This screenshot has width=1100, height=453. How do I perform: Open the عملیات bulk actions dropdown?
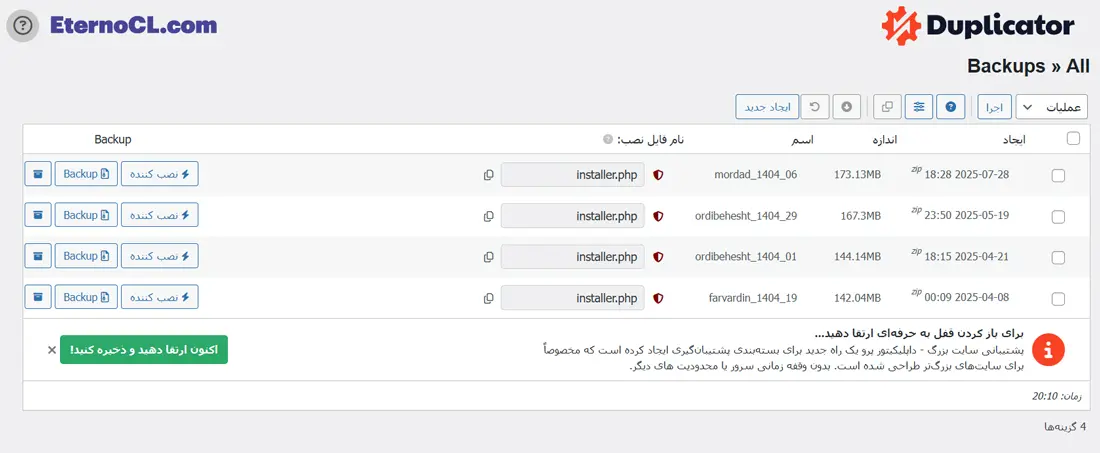coord(1052,107)
